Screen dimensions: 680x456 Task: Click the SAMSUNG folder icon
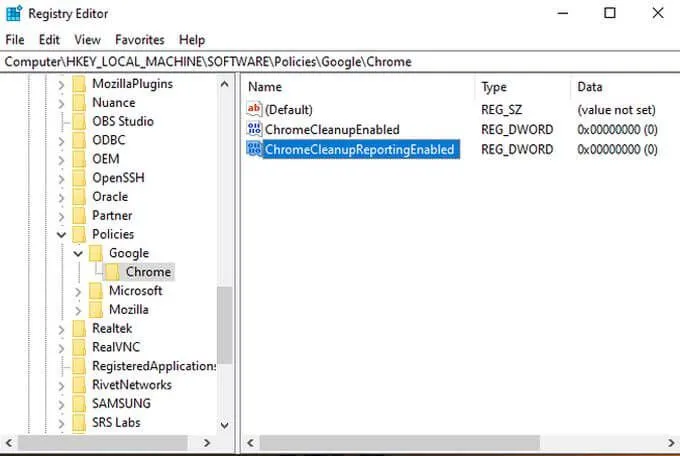[79, 404]
